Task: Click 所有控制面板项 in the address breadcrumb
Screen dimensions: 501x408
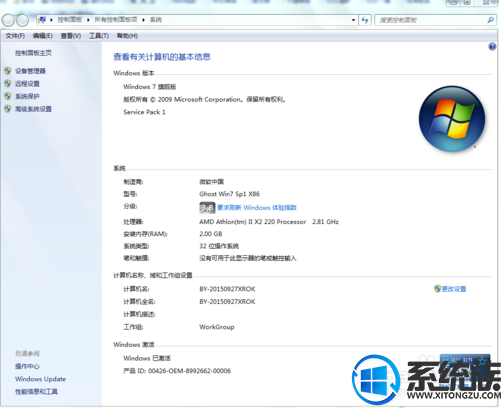Action: 116,20
